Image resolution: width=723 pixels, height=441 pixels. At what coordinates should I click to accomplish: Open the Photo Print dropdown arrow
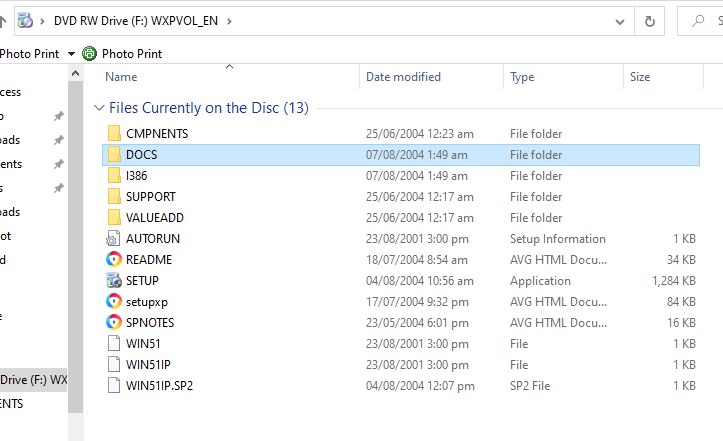point(71,54)
